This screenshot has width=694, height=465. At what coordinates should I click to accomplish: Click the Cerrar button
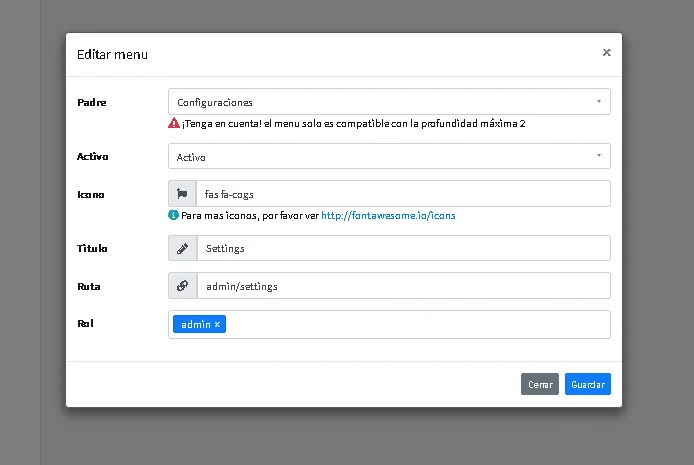(x=540, y=384)
